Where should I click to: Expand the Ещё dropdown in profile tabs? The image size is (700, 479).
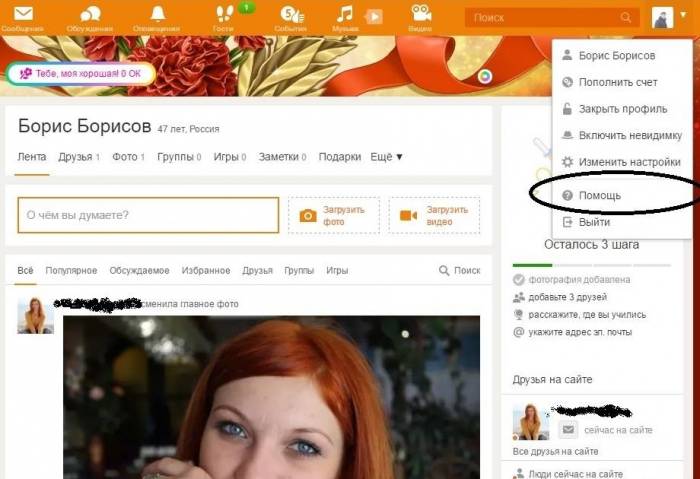pos(387,157)
